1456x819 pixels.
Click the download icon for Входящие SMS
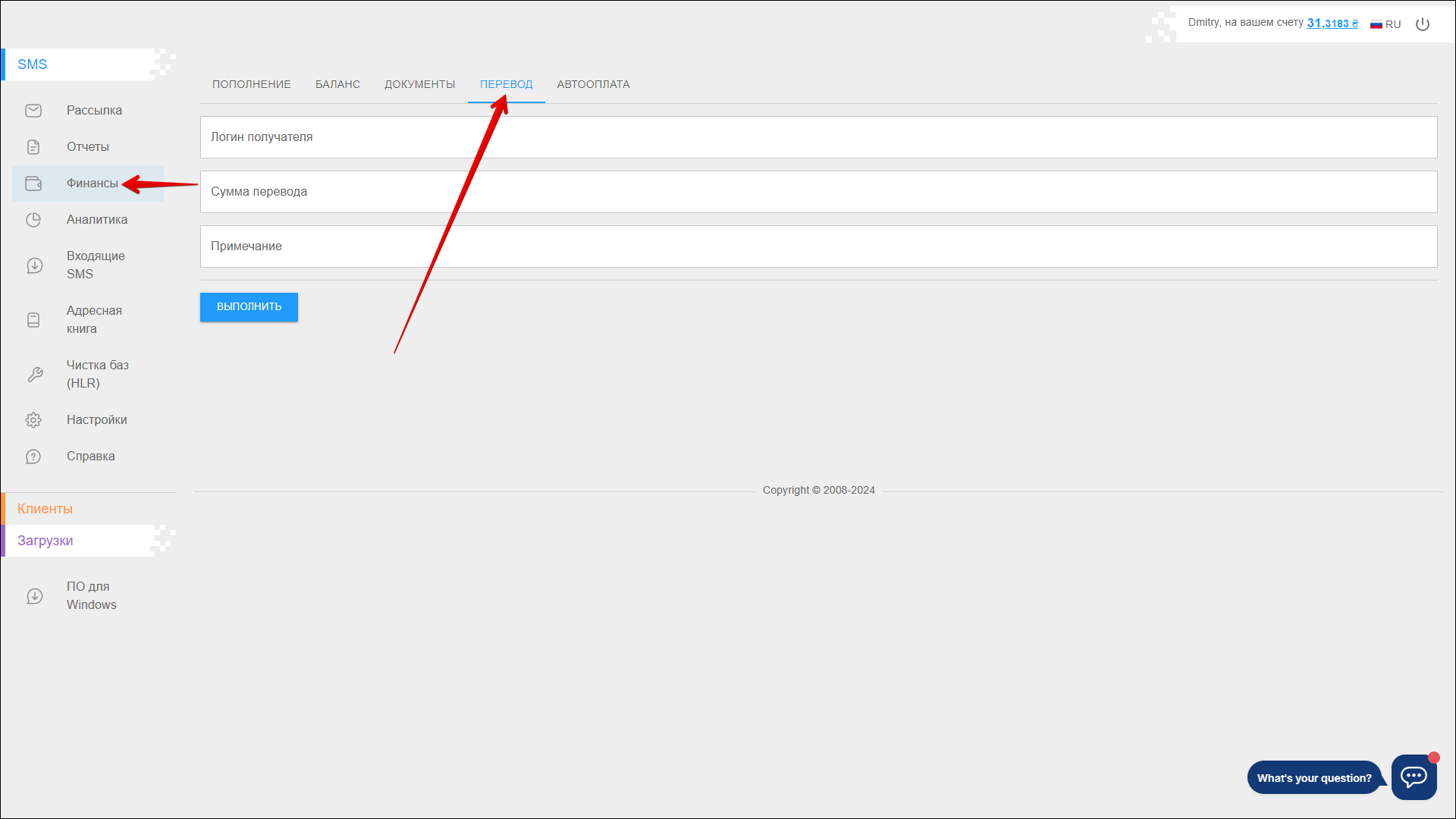[x=34, y=265]
